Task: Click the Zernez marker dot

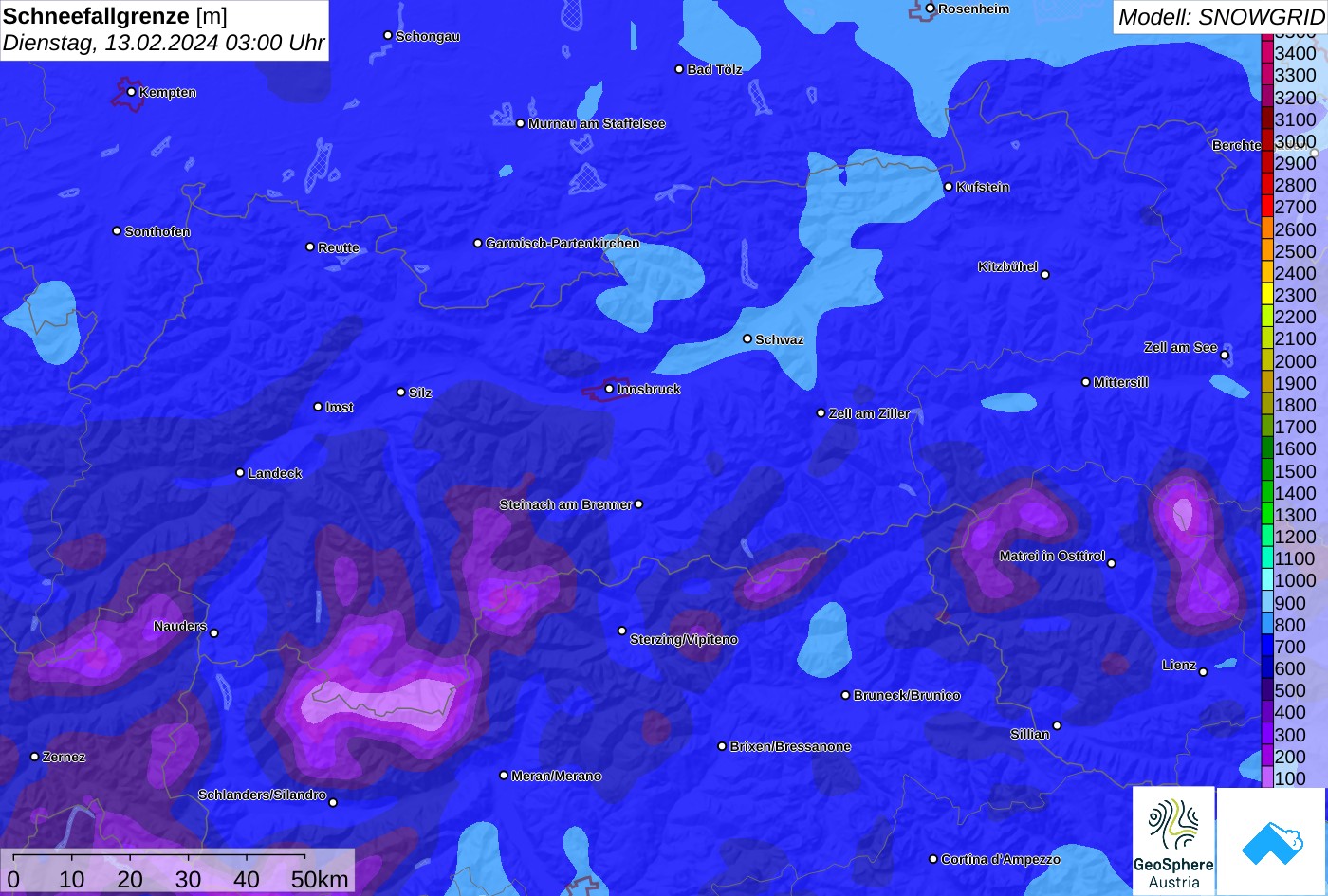Action: 35,757
